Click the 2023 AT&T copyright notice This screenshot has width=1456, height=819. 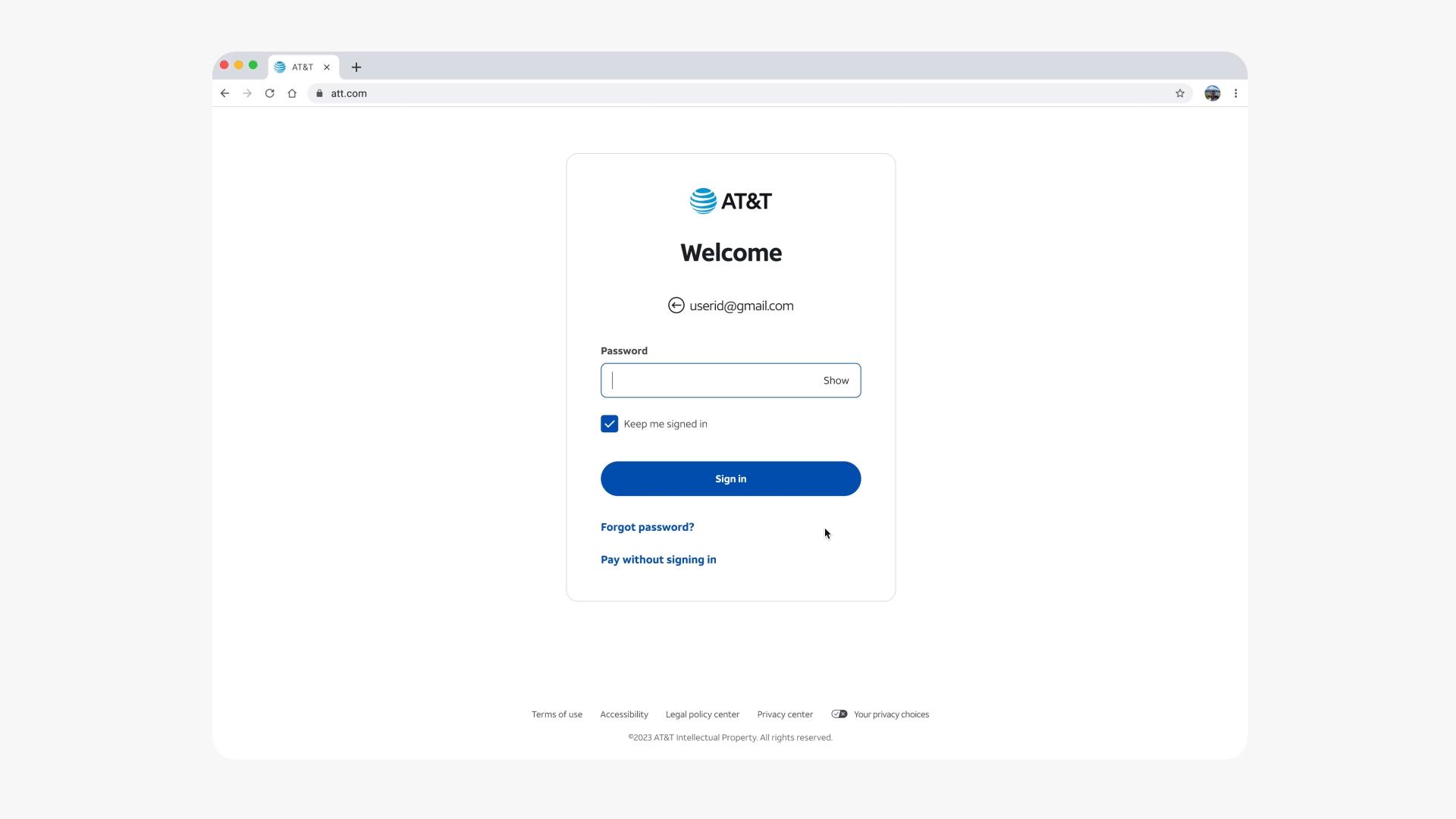(x=730, y=737)
